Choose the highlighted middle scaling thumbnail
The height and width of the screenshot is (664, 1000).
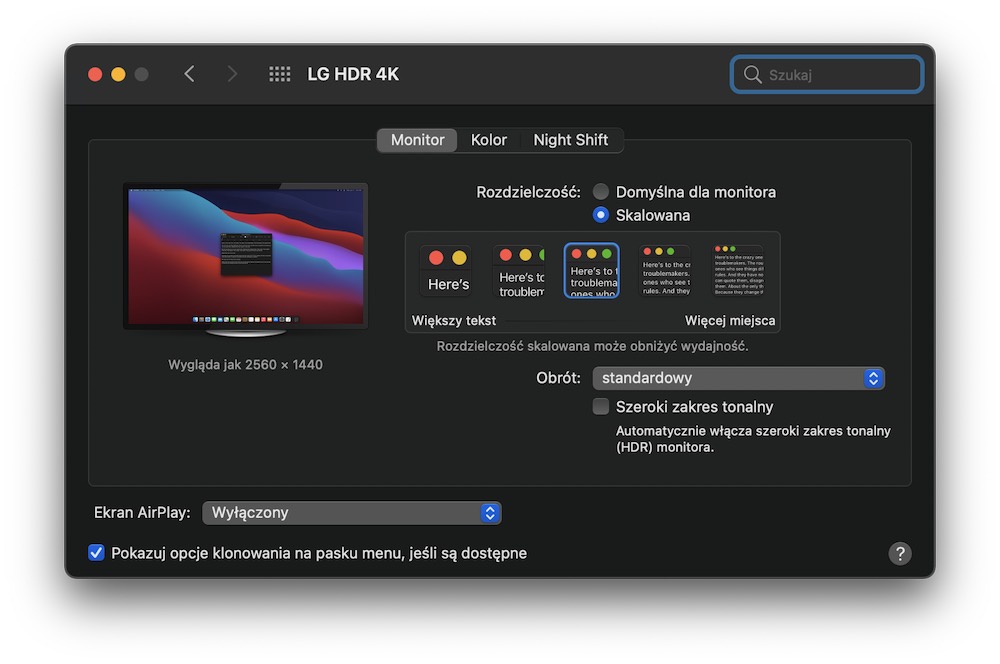[592, 270]
